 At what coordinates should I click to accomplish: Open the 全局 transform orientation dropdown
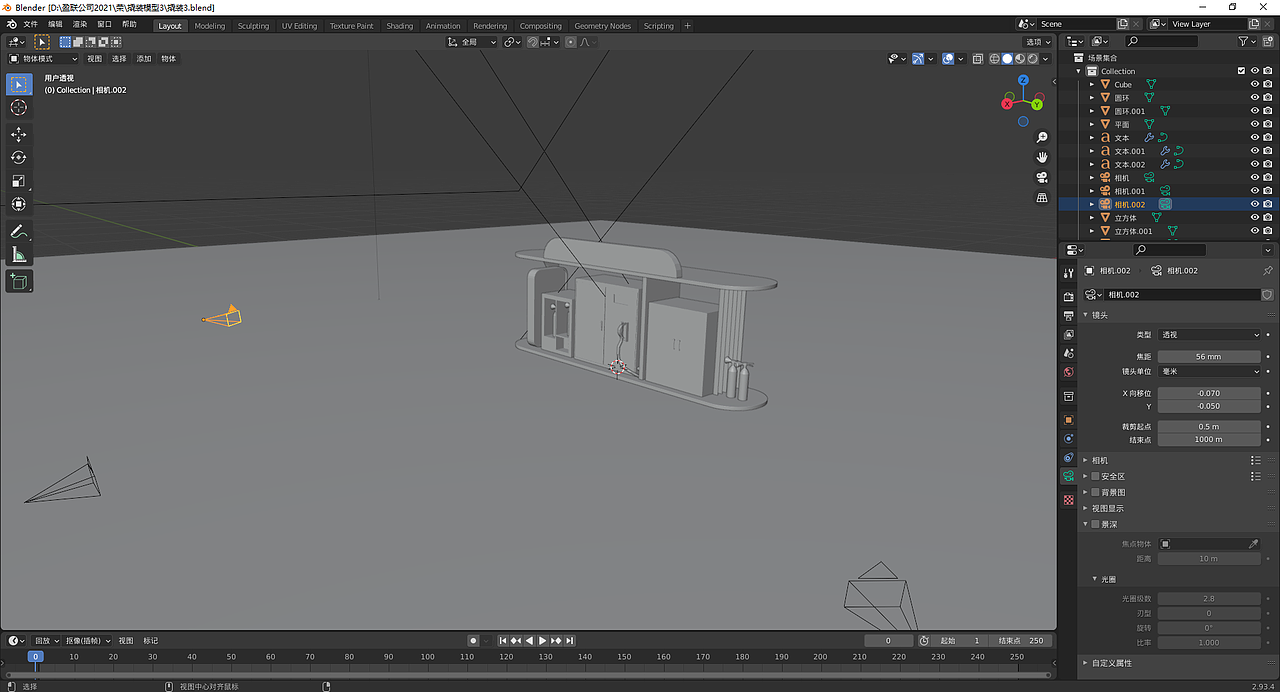coord(472,42)
